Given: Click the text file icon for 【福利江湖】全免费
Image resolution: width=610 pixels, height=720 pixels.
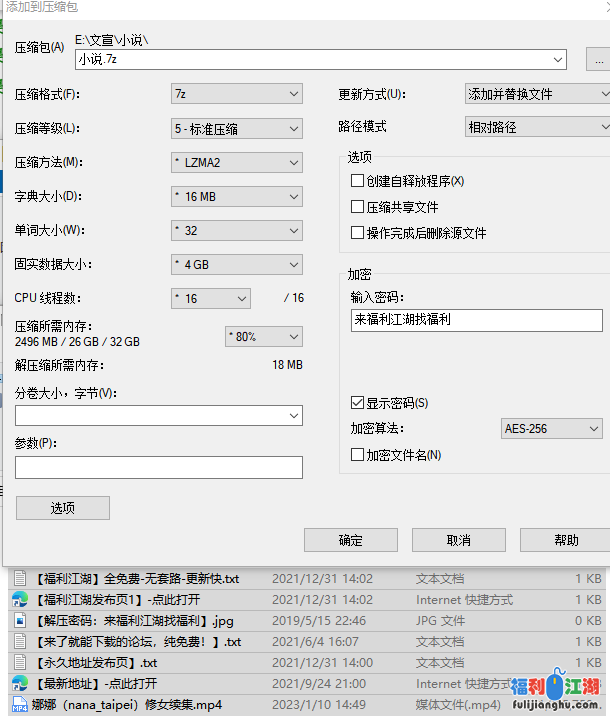Looking at the screenshot, I should tap(19, 579).
